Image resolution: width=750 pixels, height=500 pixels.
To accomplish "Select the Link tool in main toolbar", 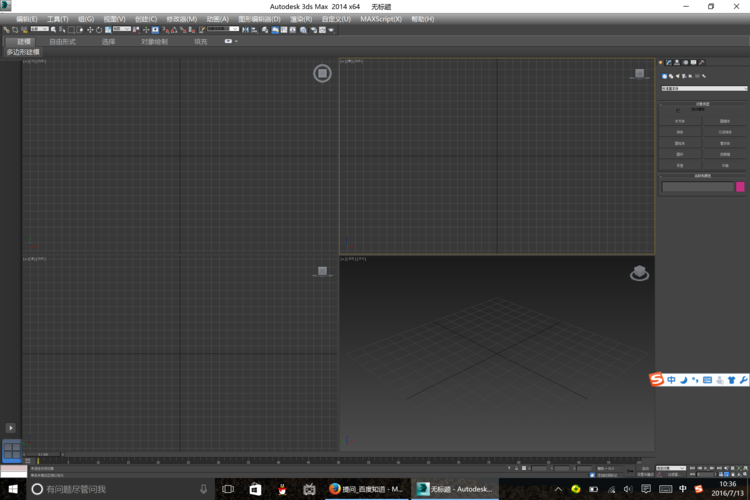I will (x=6, y=30).
